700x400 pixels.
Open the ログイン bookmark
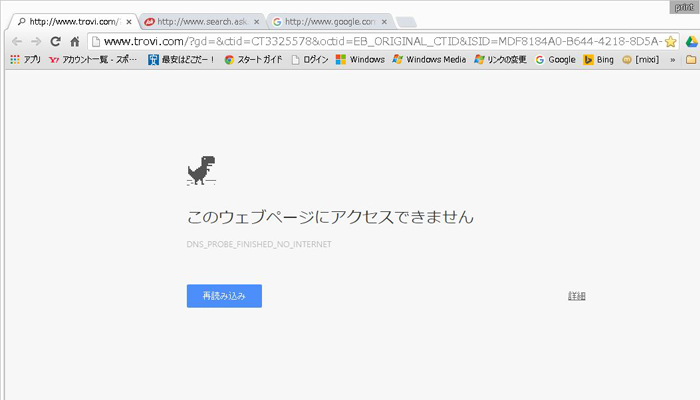310,59
